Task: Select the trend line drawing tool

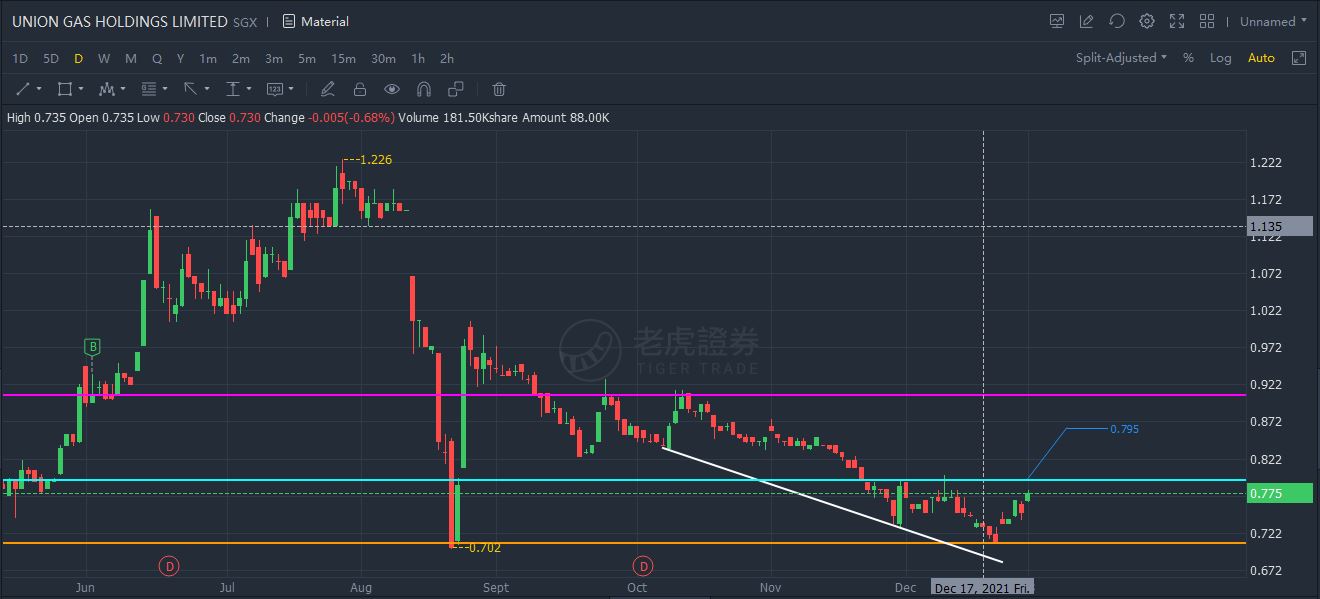Action: (23, 89)
